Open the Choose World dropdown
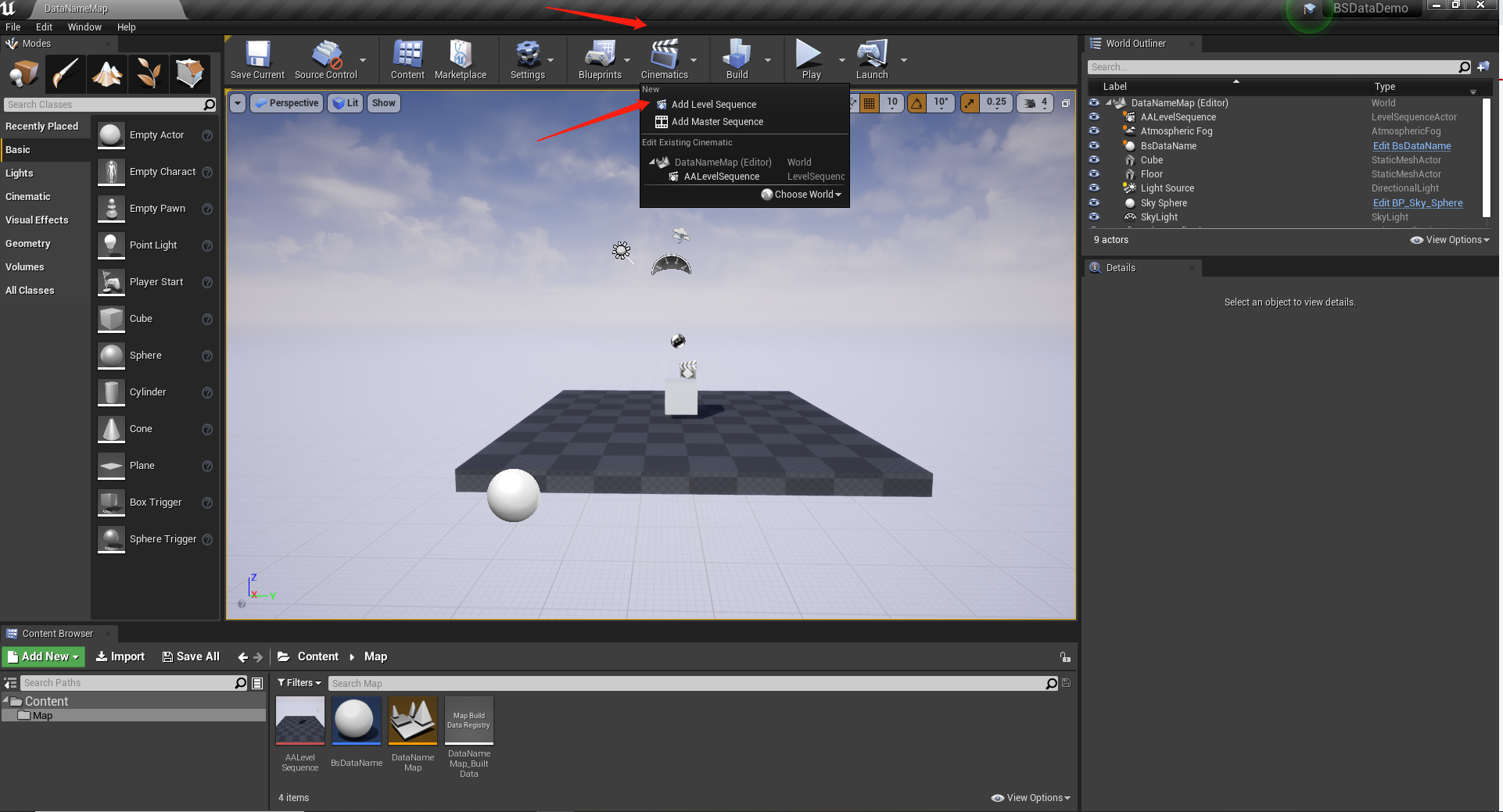This screenshot has width=1503, height=812. [801, 194]
